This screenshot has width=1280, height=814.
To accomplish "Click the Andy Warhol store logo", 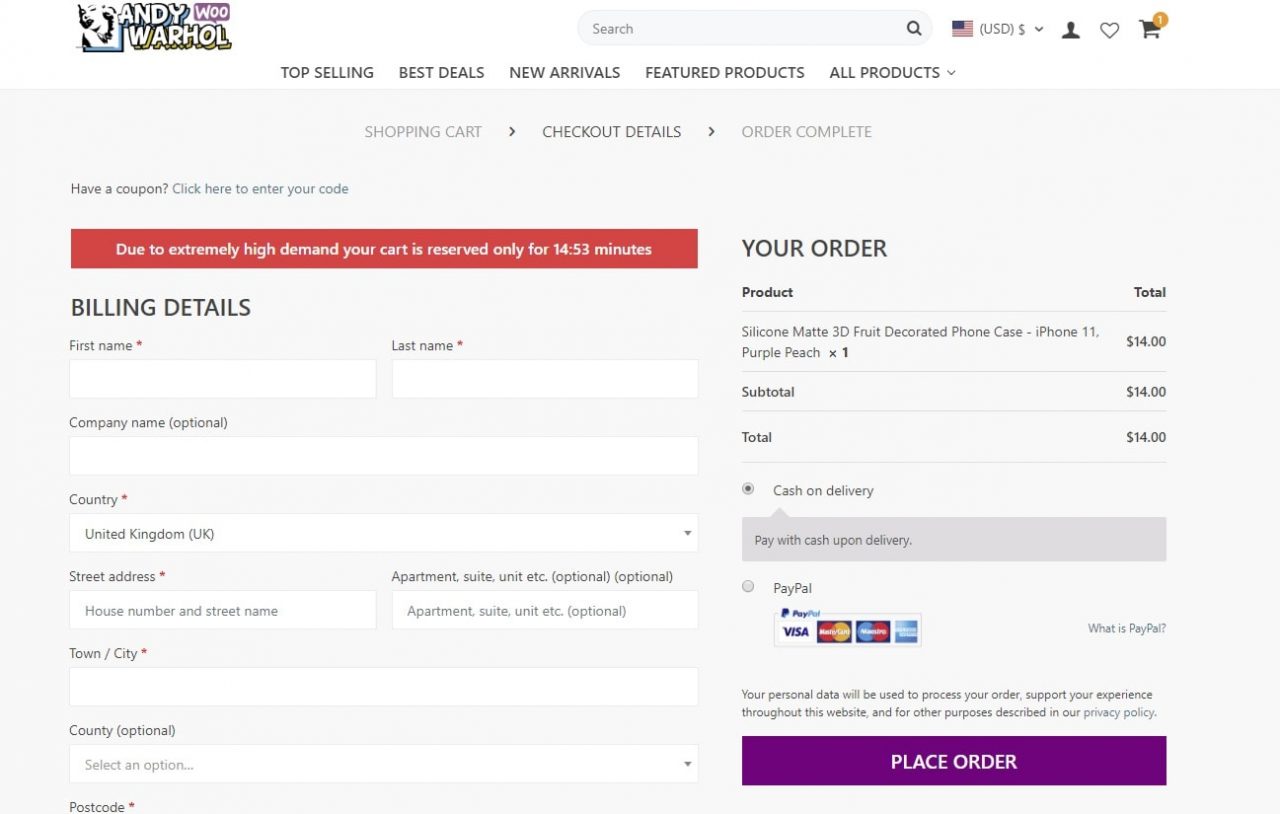I will pos(152,27).
